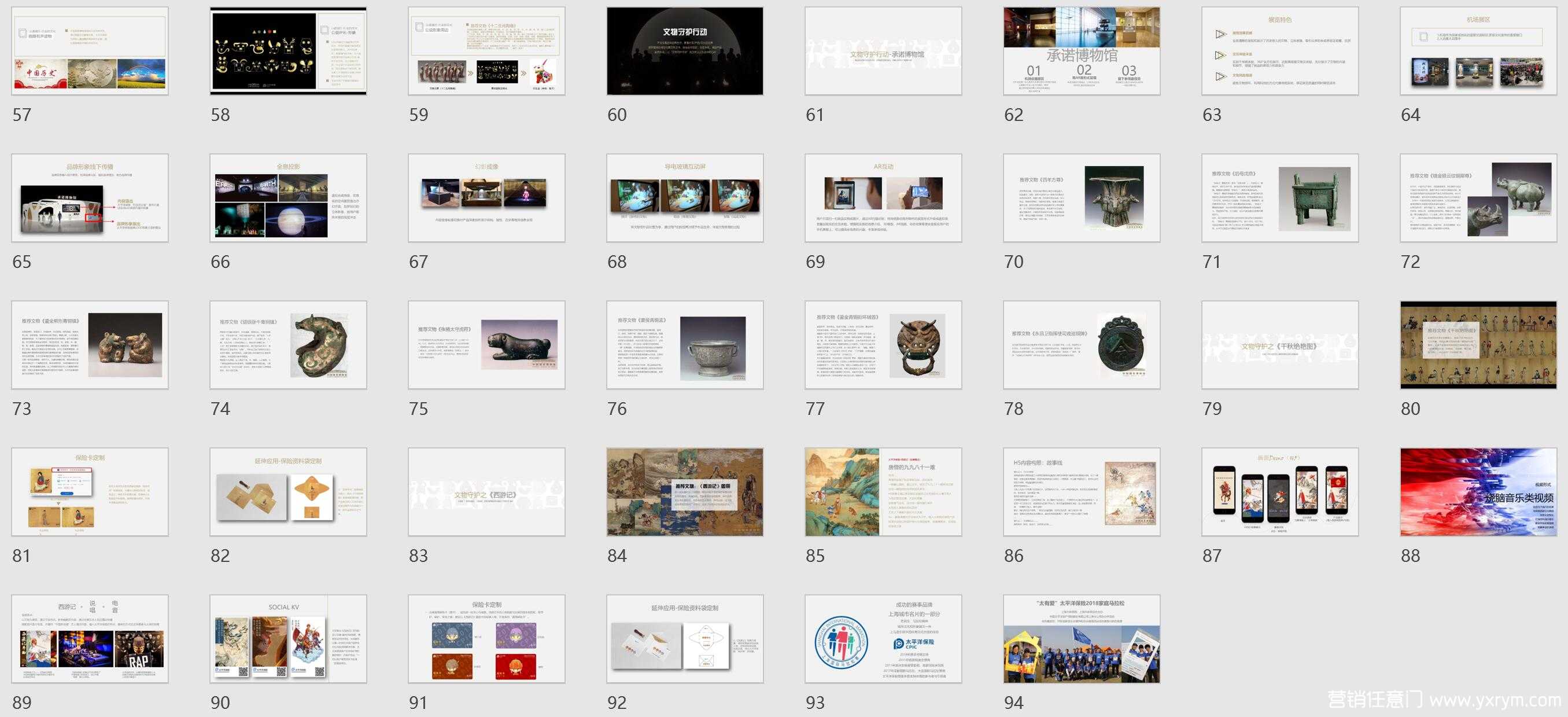The image size is (1568, 717).
Task: Select slide 83 西游记 divider thumbnail
Action: point(487,492)
